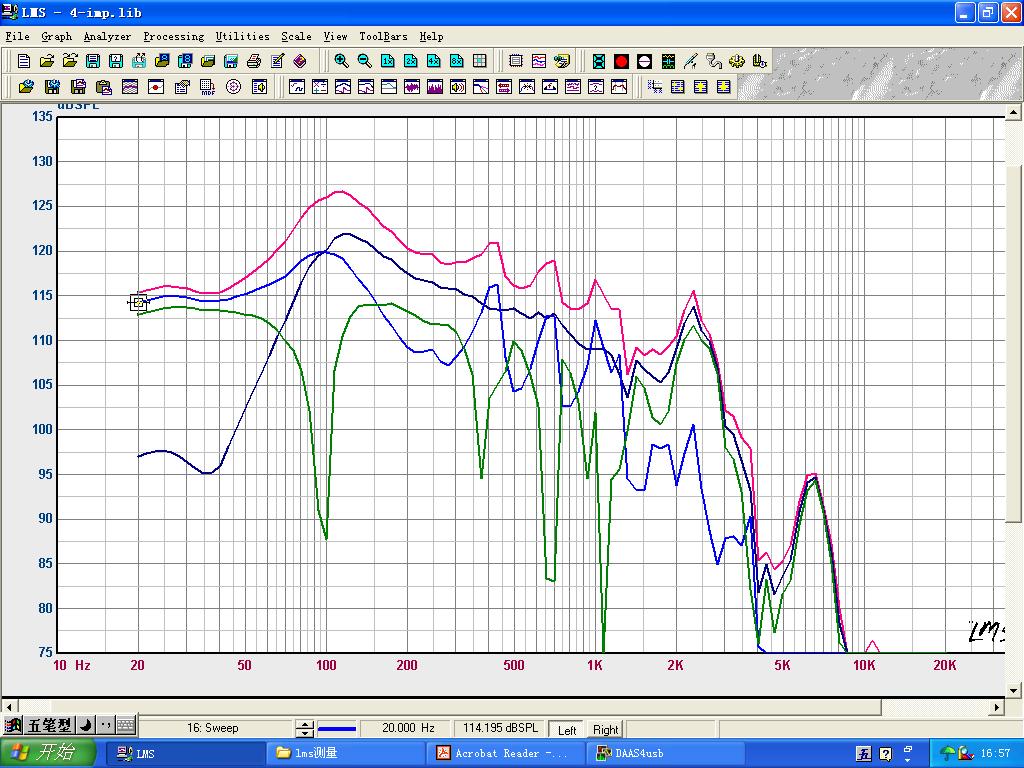Viewport: 1024px width, 768px height.
Task: Click the MDF grid icon
Action: coord(207,87)
